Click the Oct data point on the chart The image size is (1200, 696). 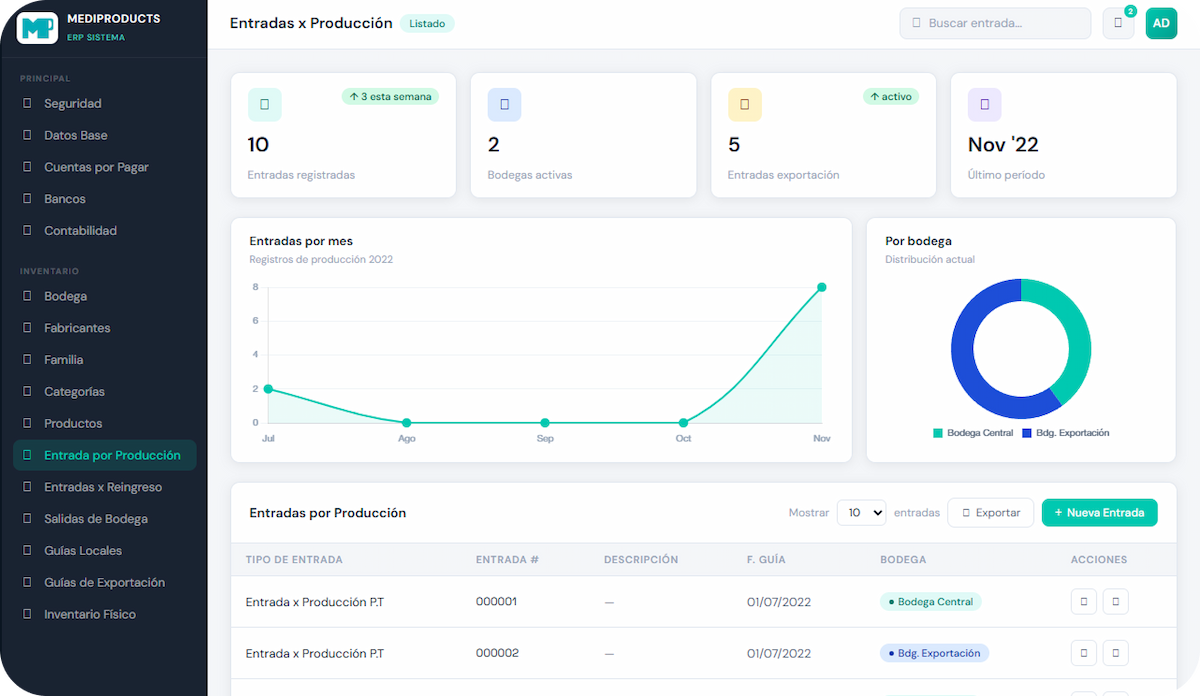coord(683,423)
